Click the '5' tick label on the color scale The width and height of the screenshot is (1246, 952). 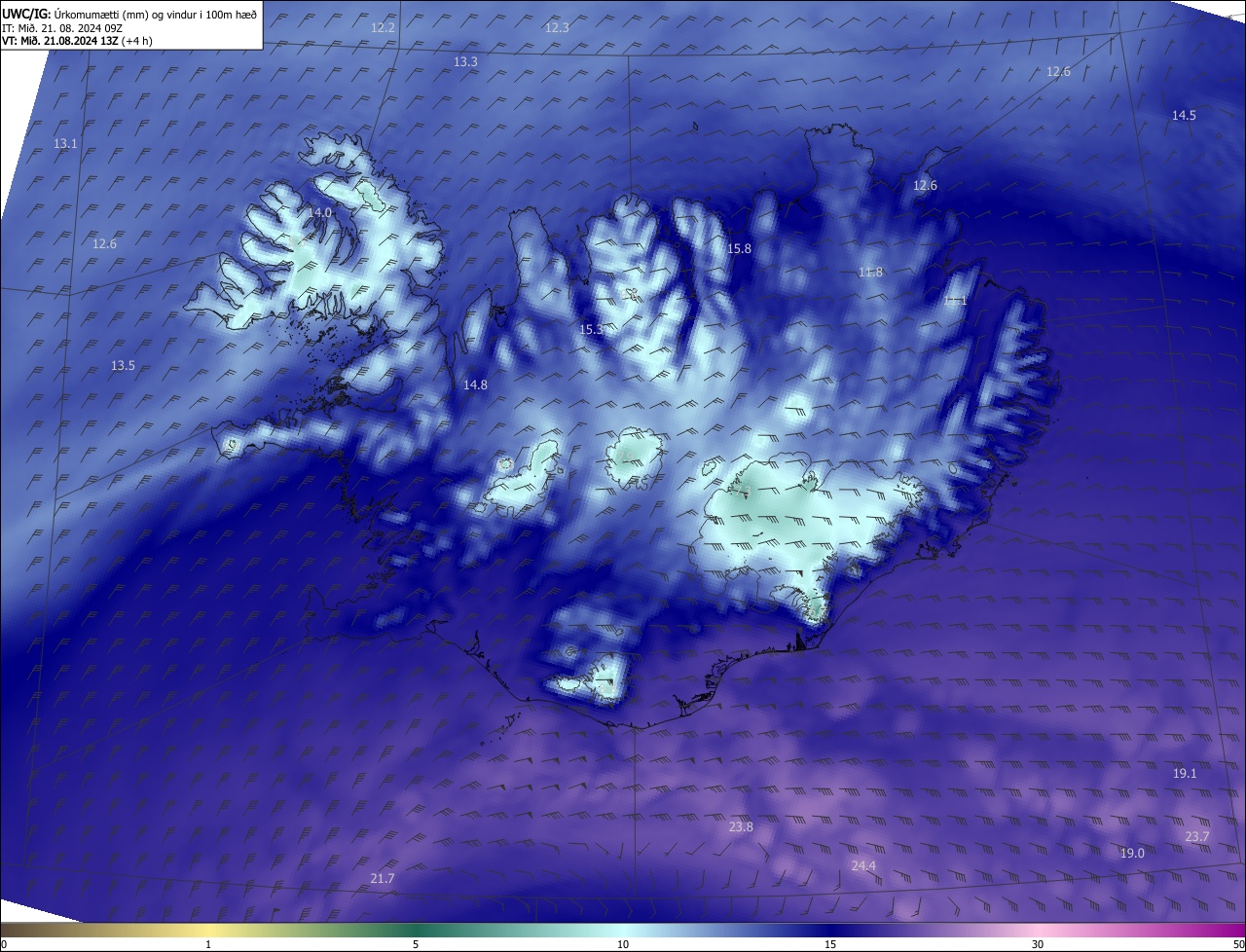pos(416,945)
